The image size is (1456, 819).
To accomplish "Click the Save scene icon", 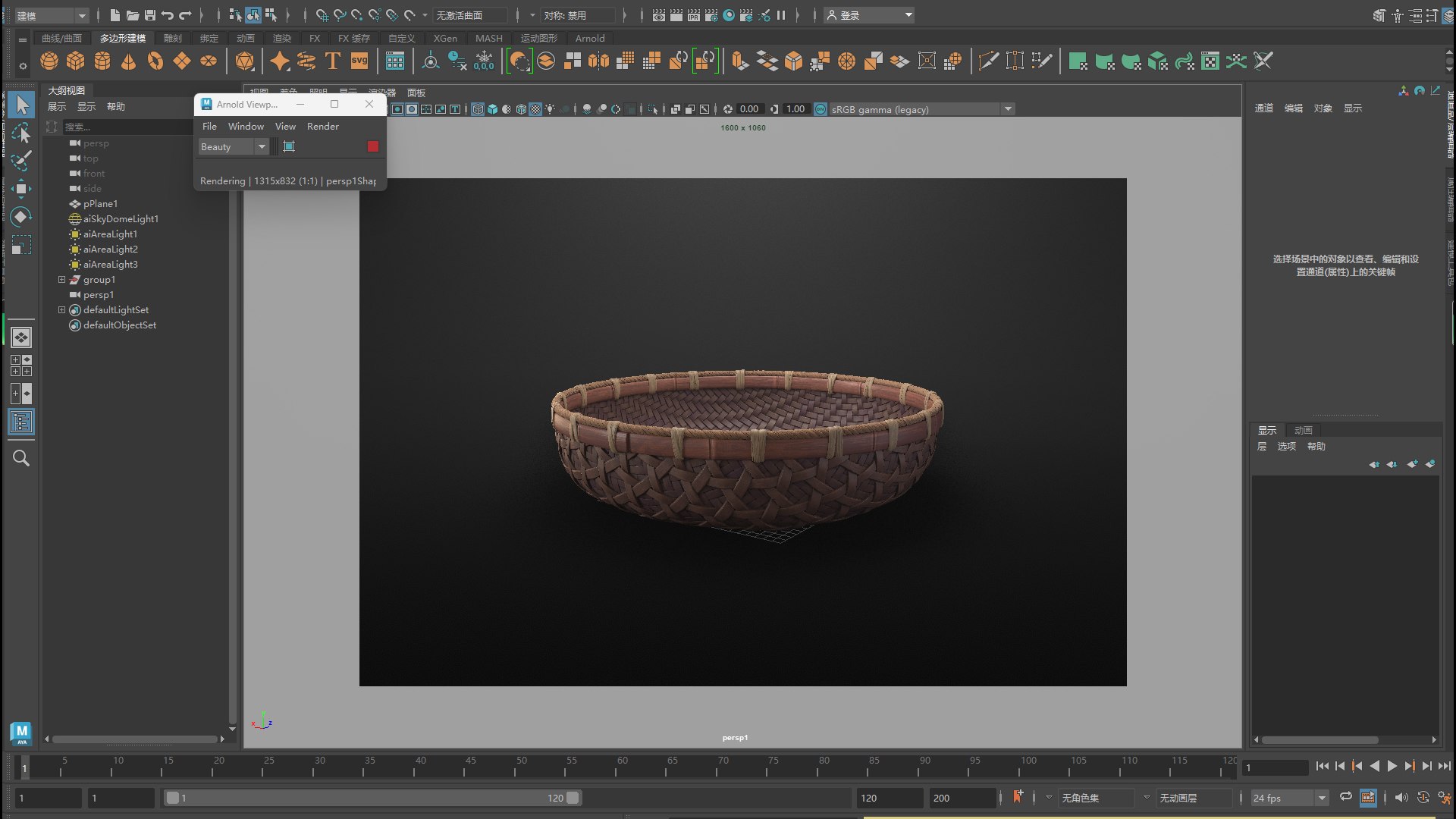I will coord(149,15).
